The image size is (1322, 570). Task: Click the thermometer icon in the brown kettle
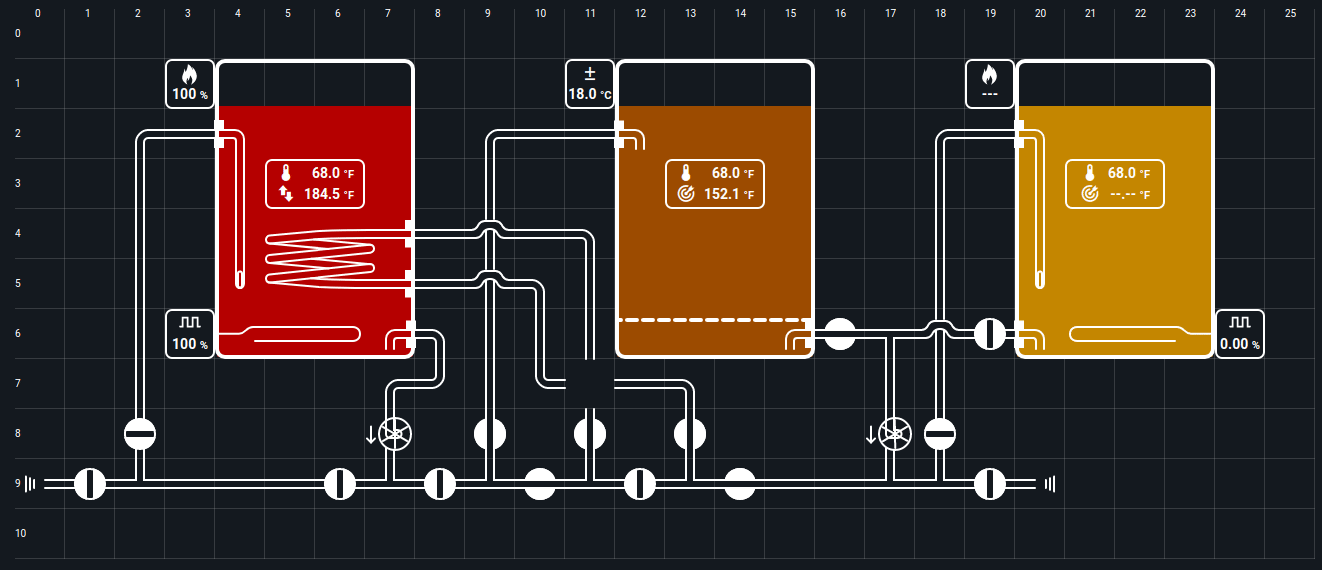[x=686, y=173]
